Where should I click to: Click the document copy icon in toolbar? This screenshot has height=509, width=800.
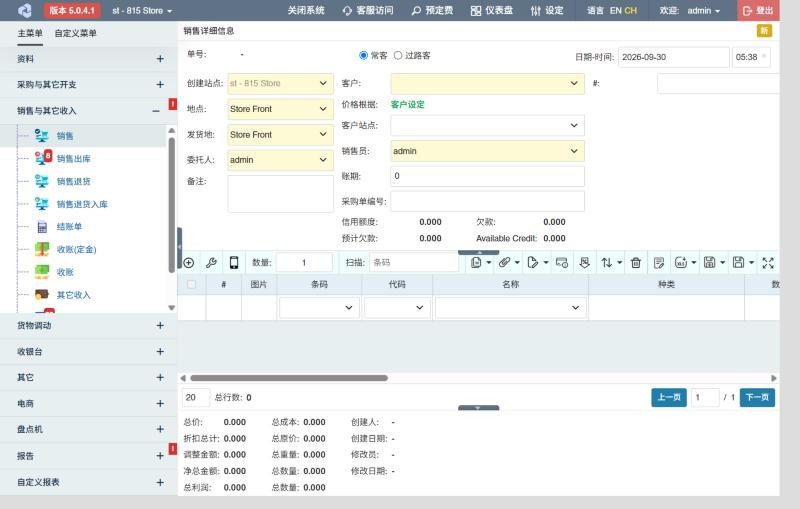click(476, 263)
